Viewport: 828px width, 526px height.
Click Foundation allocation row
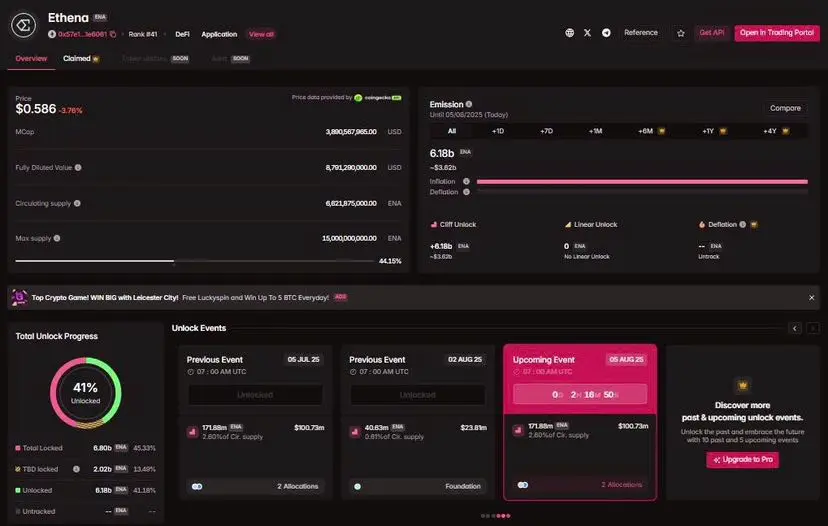click(x=418, y=486)
